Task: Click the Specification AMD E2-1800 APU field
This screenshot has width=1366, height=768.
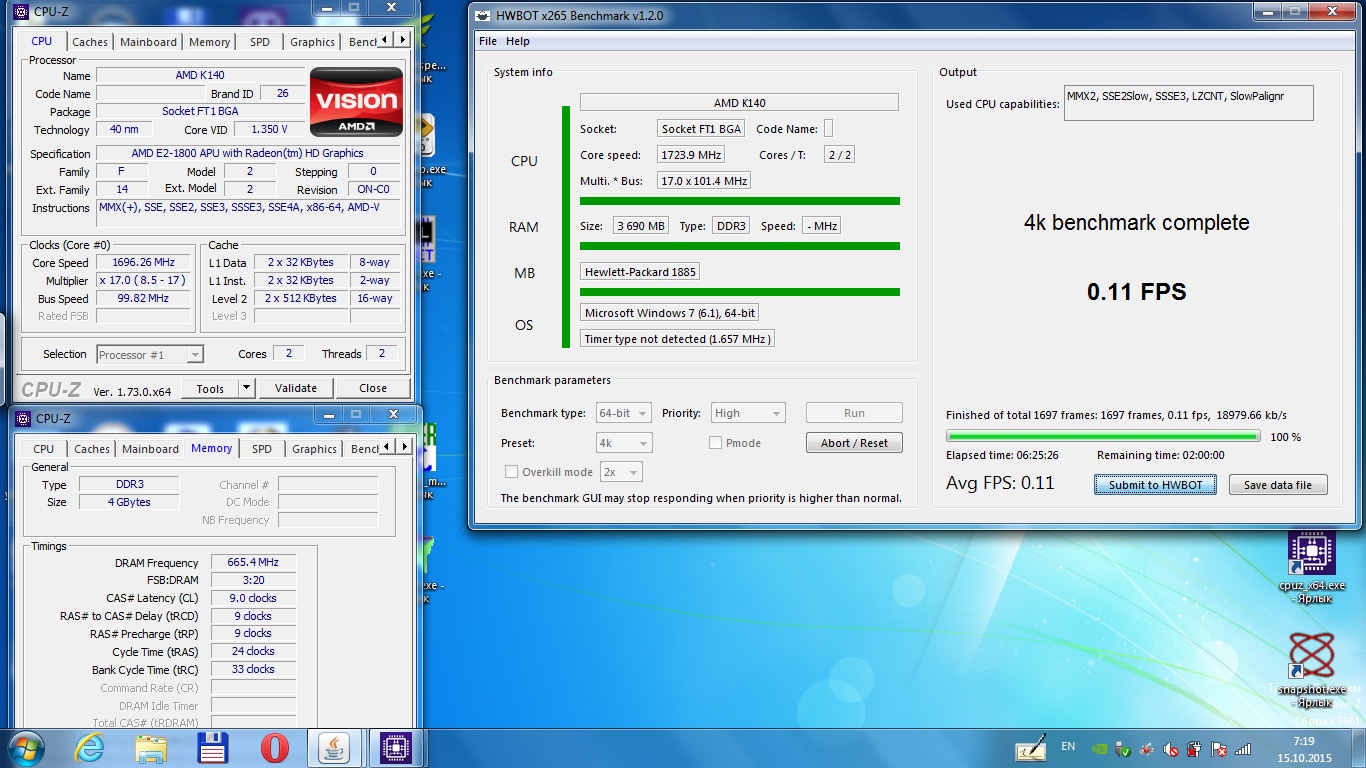Action: click(247, 153)
